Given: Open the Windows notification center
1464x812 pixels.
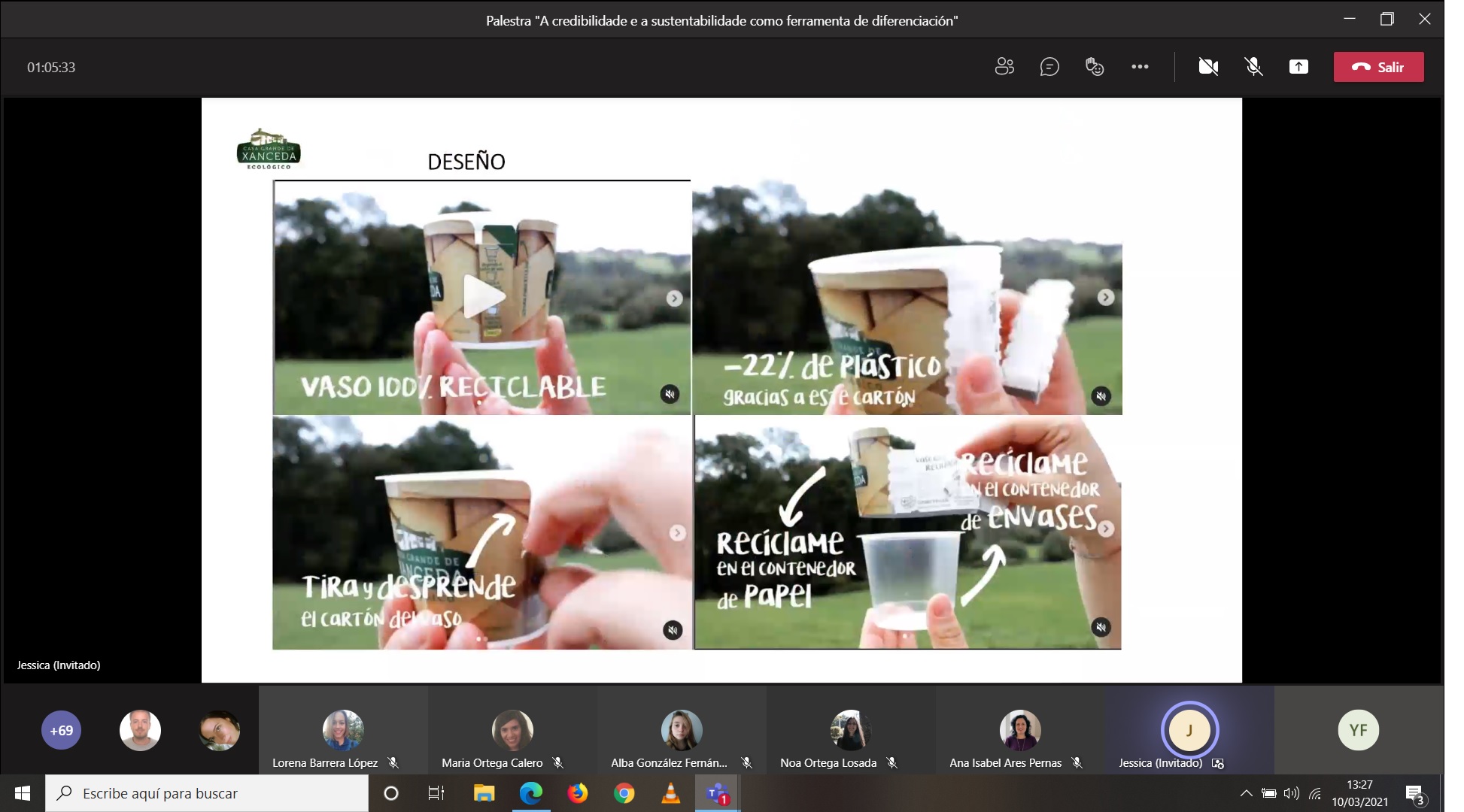Looking at the screenshot, I should pyautogui.click(x=1415, y=794).
